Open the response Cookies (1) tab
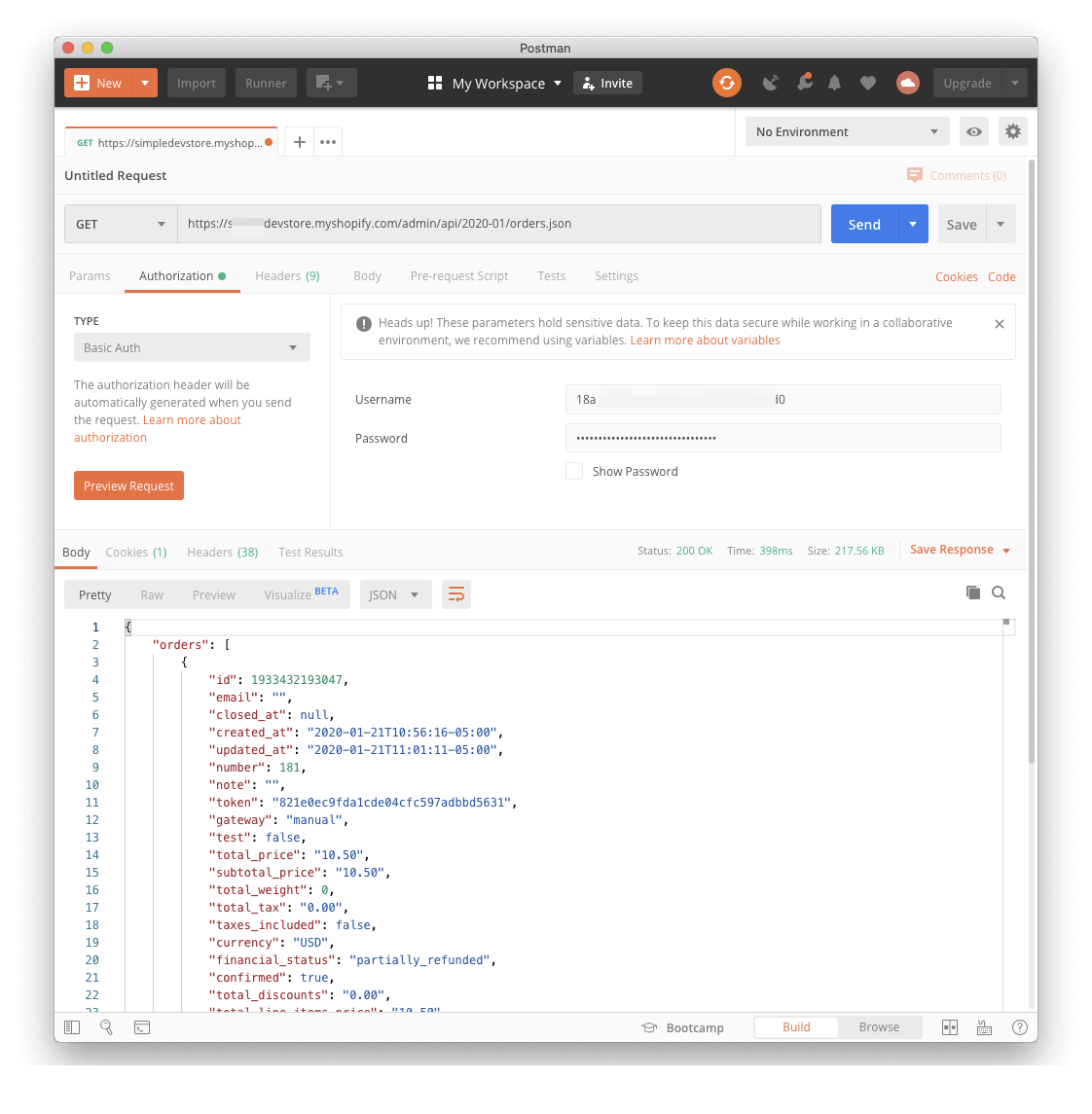The image size is (1092, 1114). 135,553
